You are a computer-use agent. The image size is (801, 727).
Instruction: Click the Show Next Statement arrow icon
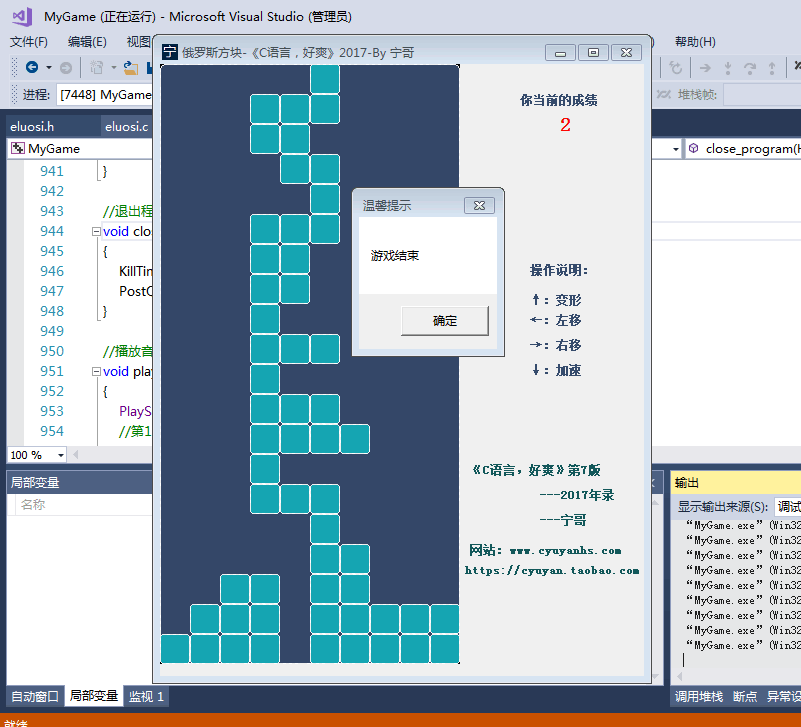705,67
